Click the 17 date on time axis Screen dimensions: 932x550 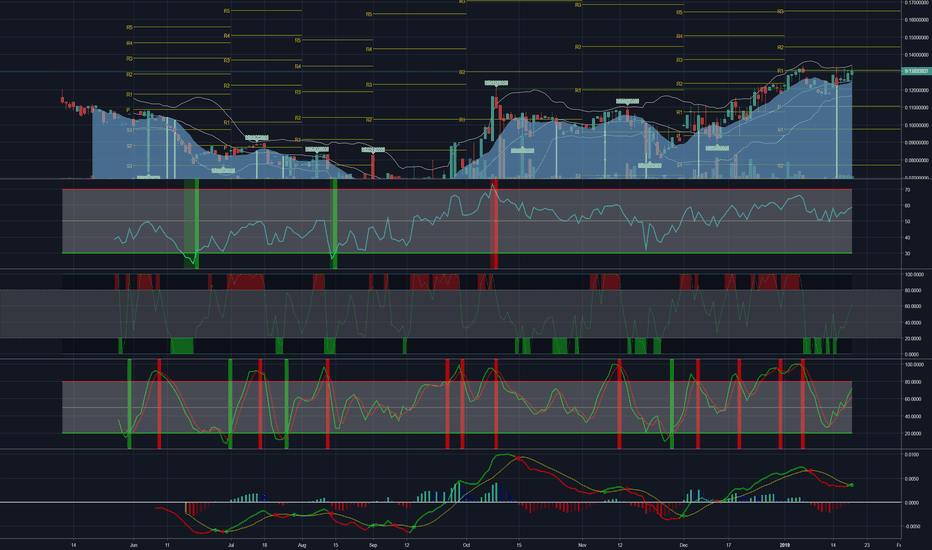click(x=728, y=545)
